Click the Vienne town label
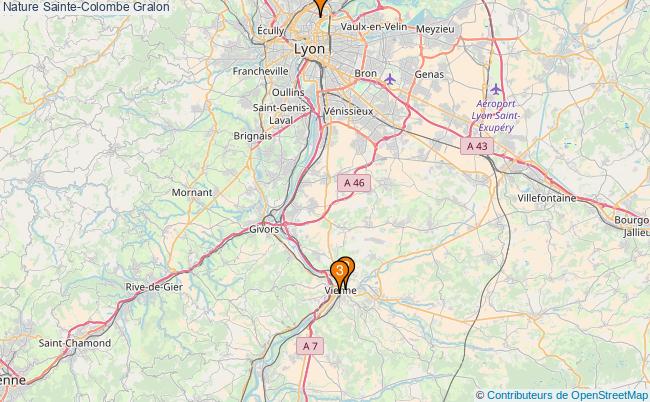Screen dimensions: 650x402 click(341, 291)
